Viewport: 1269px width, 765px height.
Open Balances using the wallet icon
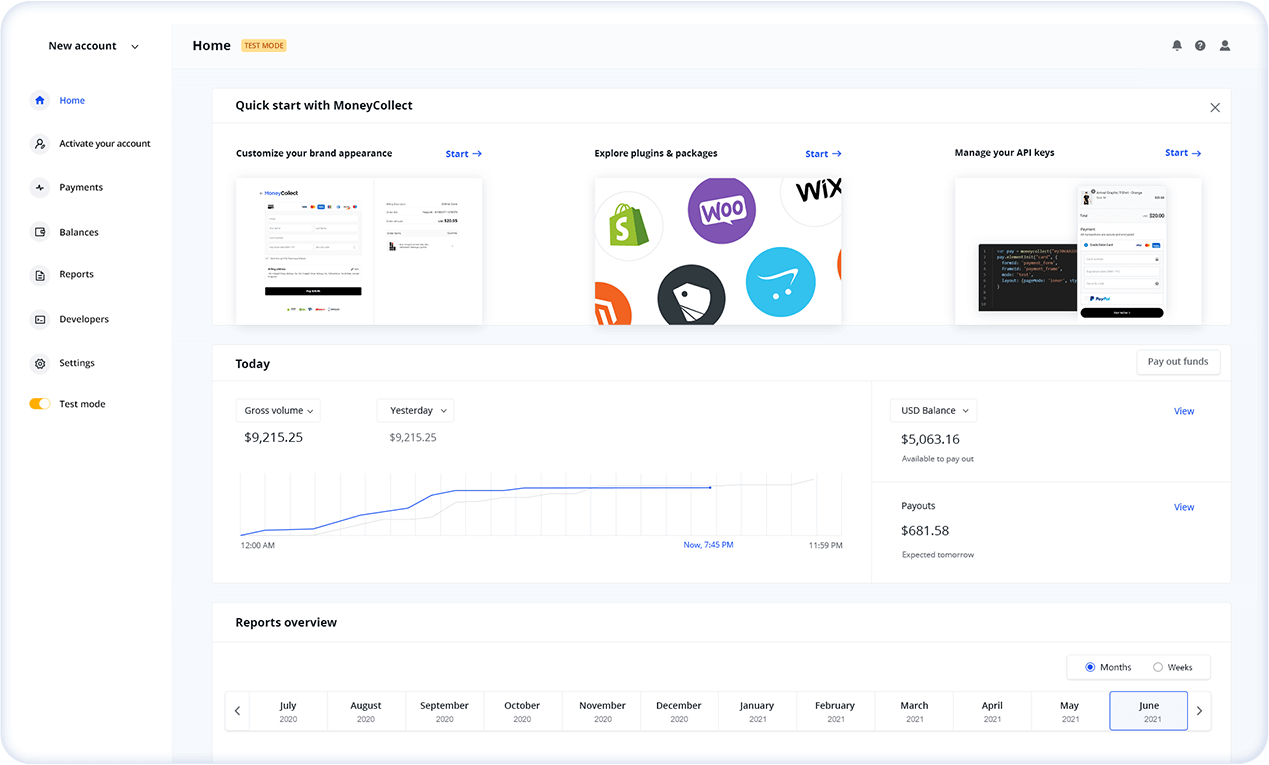pyautogui.click(x=40, y=232)
